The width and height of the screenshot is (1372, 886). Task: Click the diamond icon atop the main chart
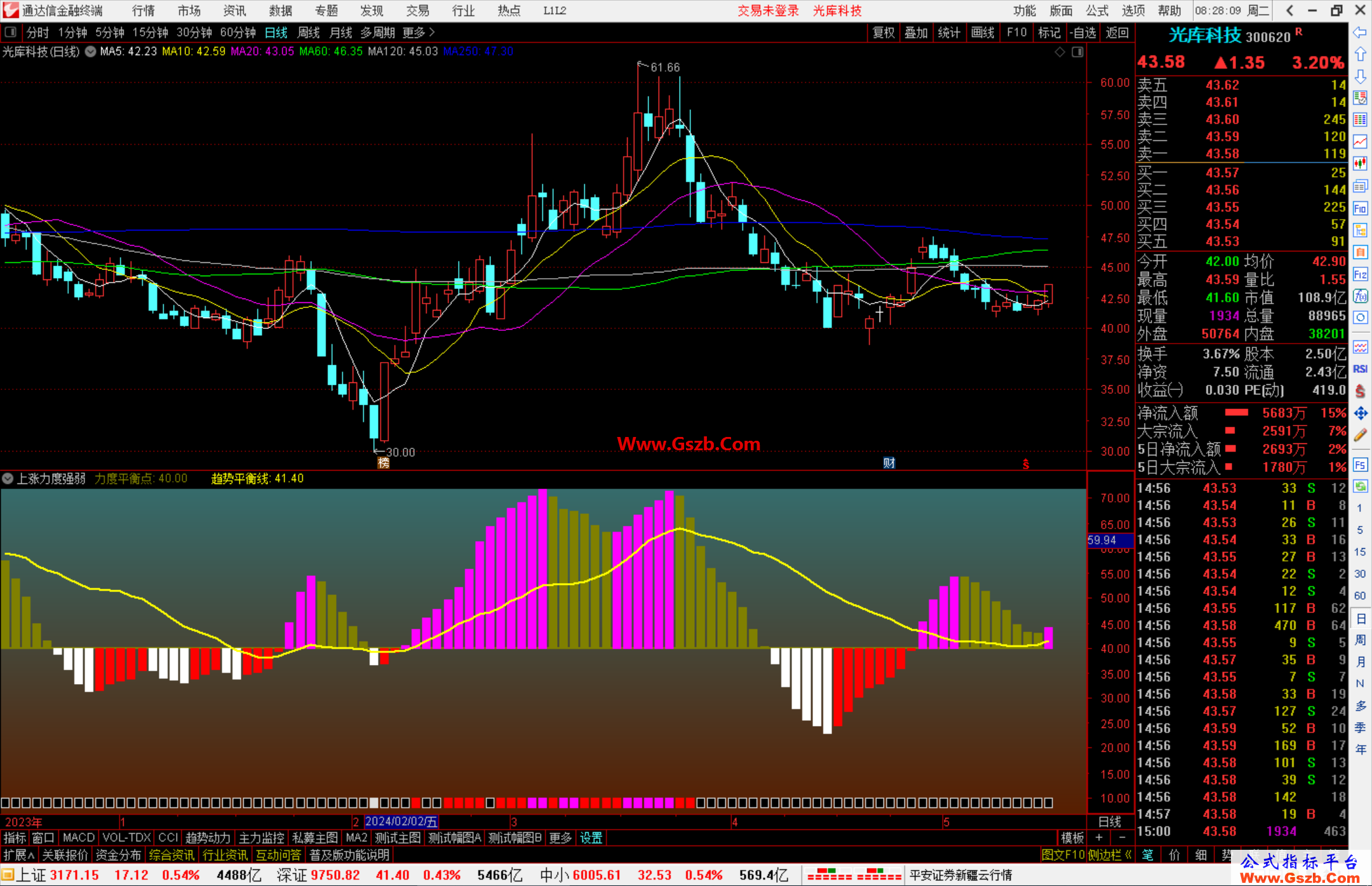coord(1060,51)
